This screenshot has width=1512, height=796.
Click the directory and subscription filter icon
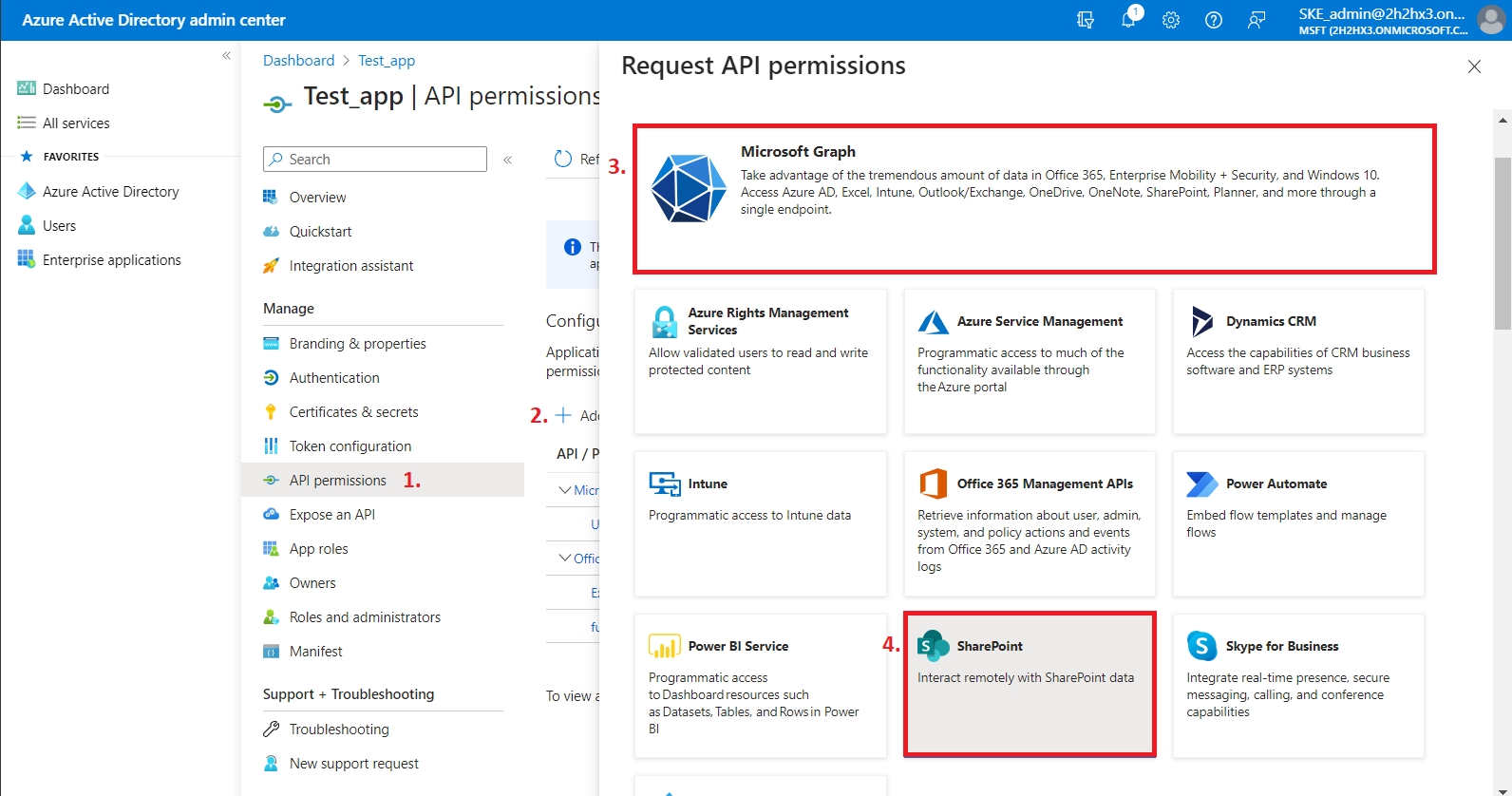coord(1086,20)
